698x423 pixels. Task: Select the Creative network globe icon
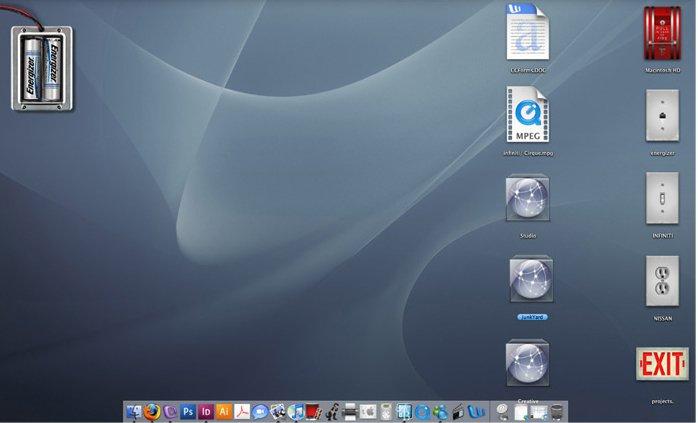[528, 363]
